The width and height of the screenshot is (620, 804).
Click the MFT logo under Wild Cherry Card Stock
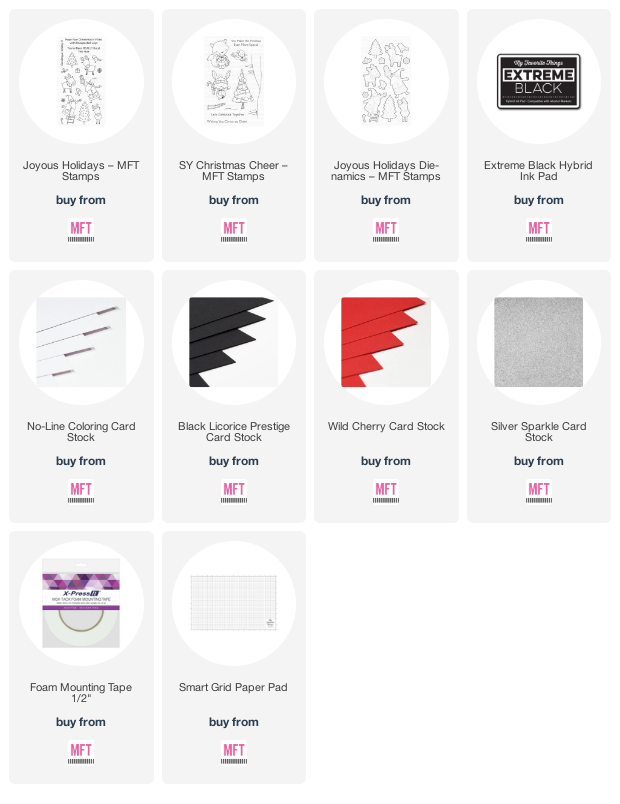[x=386, y=491]
